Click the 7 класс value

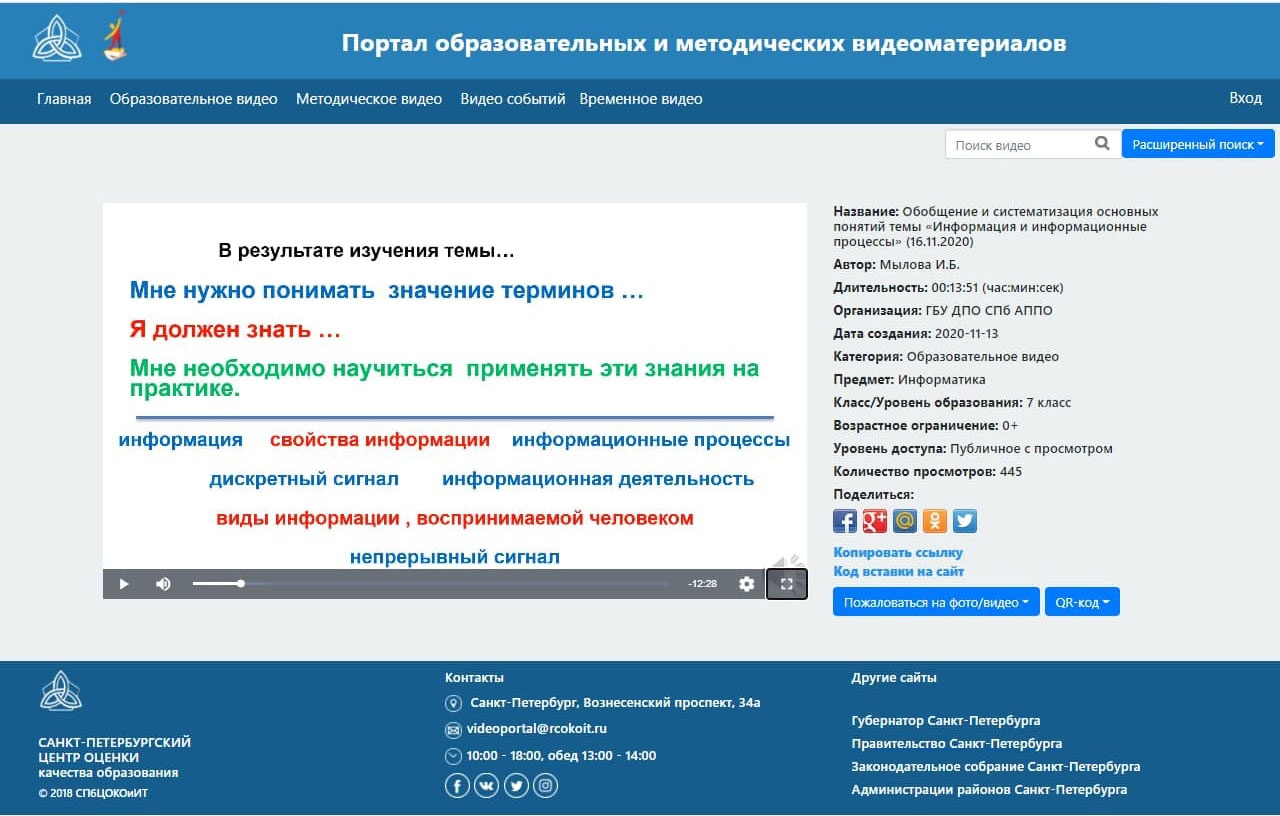point(1048,403)
